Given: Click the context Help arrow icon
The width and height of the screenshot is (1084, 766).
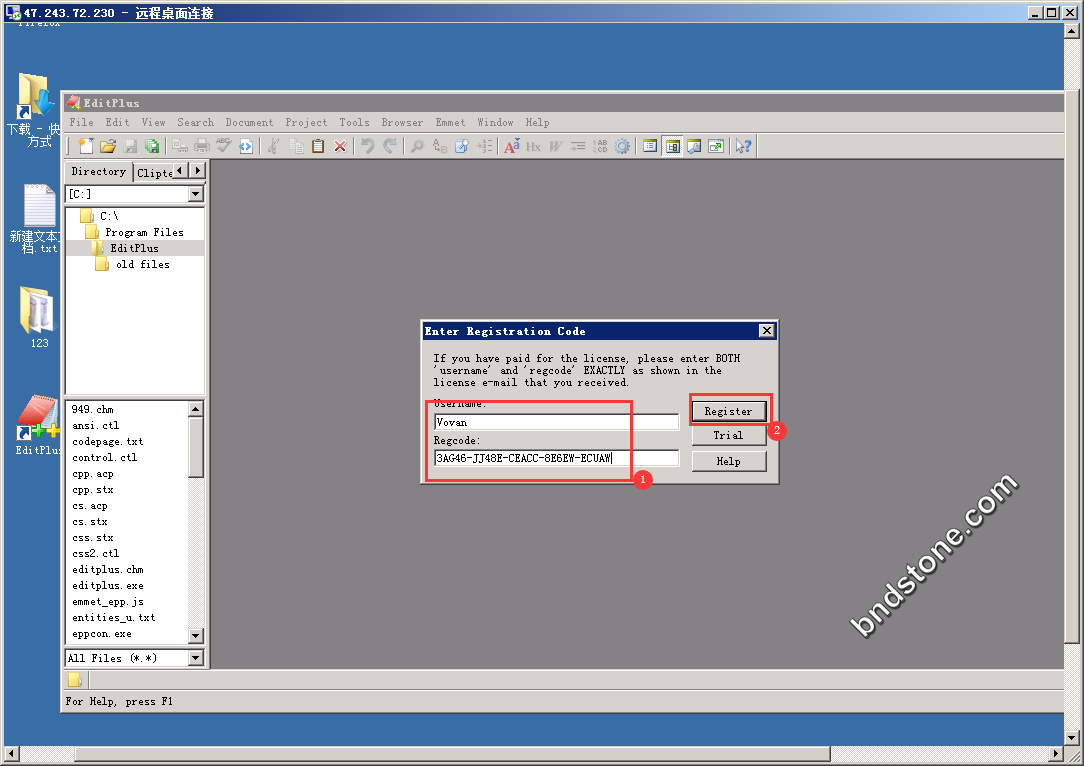Looking at the screenshot, I should pos(743,146).
